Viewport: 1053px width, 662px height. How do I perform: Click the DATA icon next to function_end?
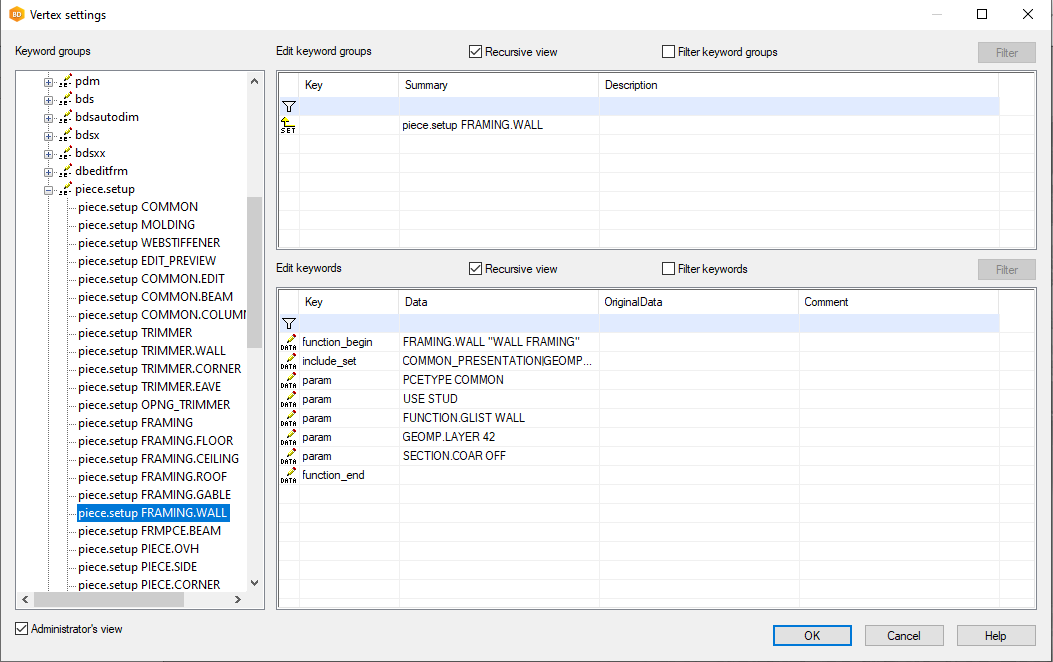point(288,475)
